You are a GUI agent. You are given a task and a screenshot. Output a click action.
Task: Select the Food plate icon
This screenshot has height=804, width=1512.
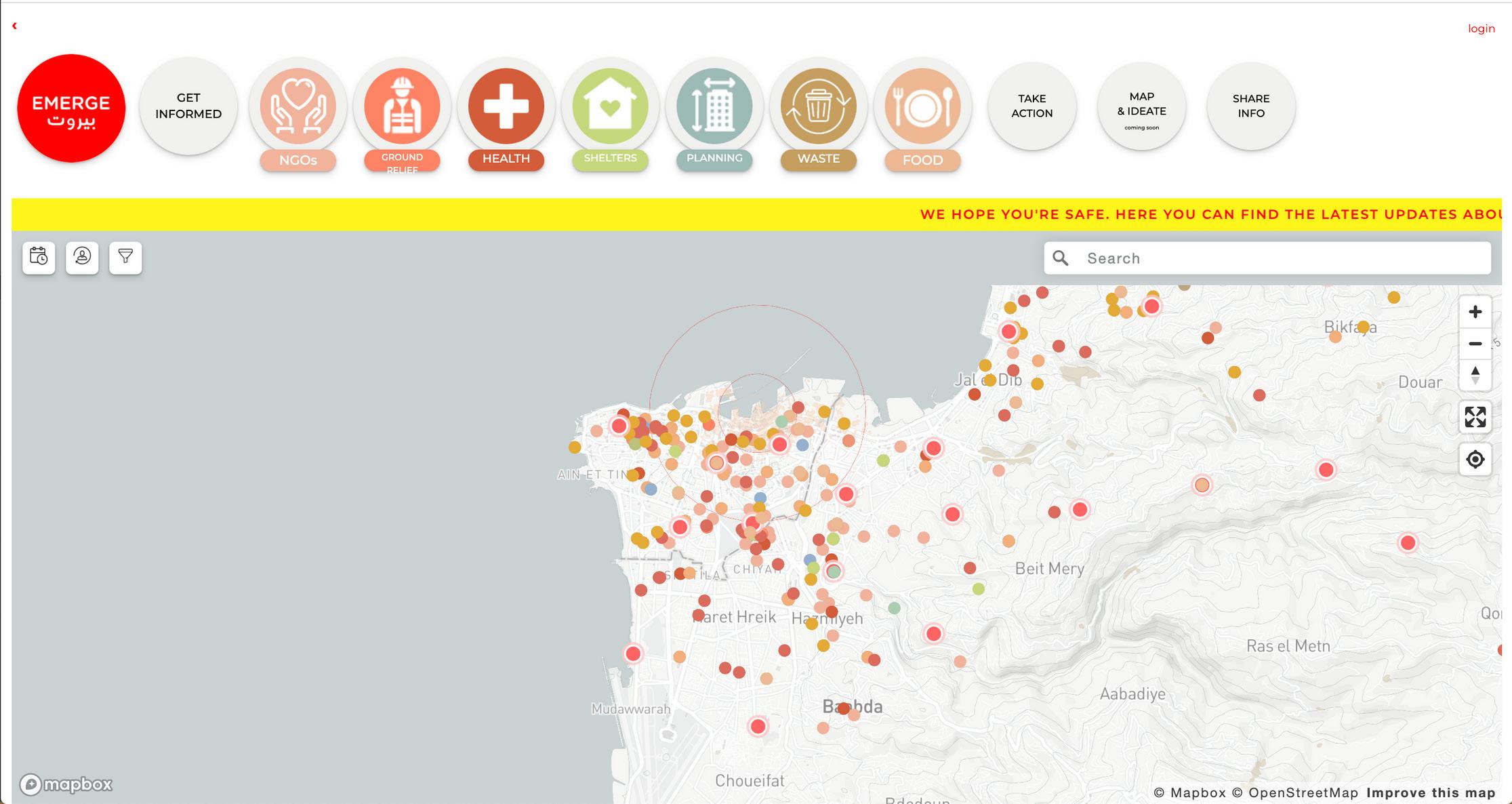(922, 106)
